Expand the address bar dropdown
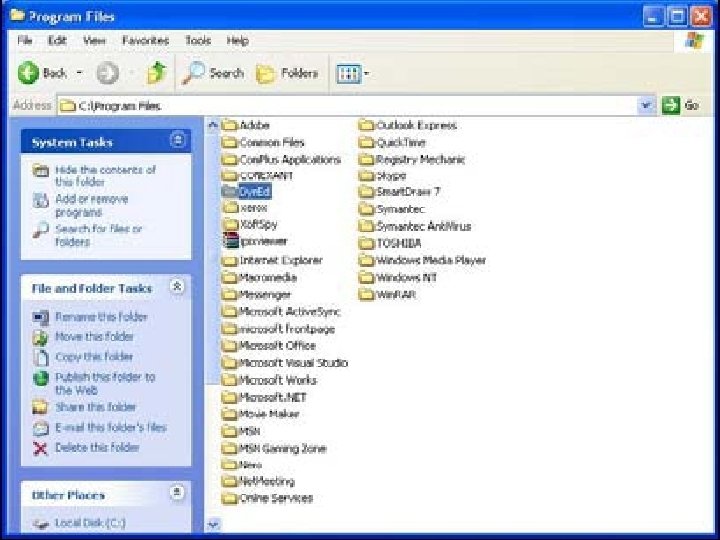The width and height of the screenshot is (720, 540). 646,106
